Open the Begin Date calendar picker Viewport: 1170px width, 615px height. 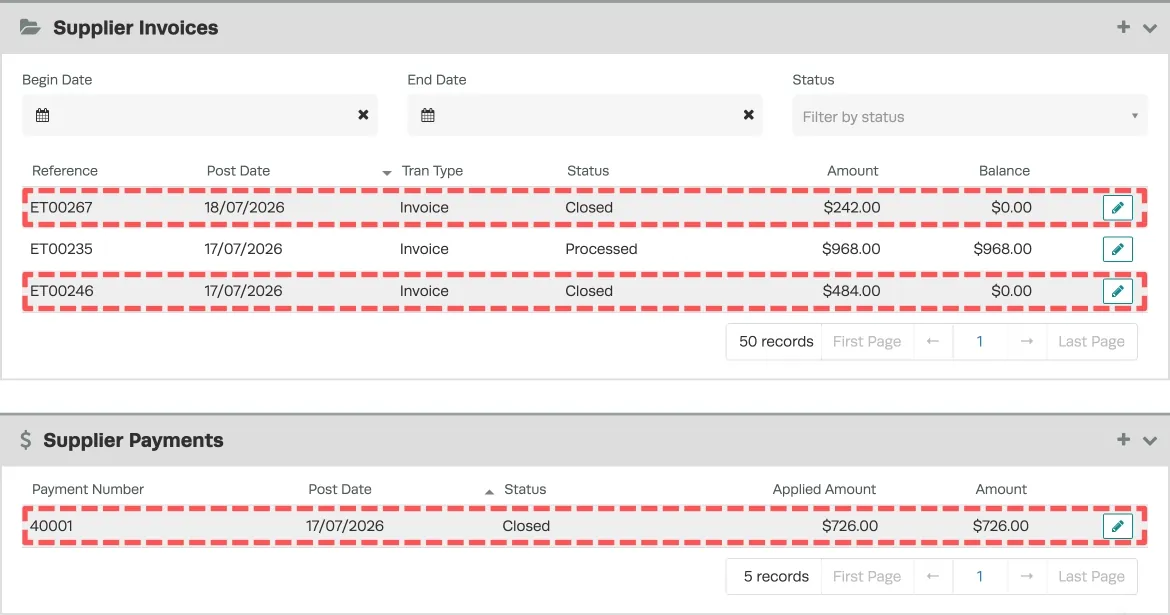(43, 115)
